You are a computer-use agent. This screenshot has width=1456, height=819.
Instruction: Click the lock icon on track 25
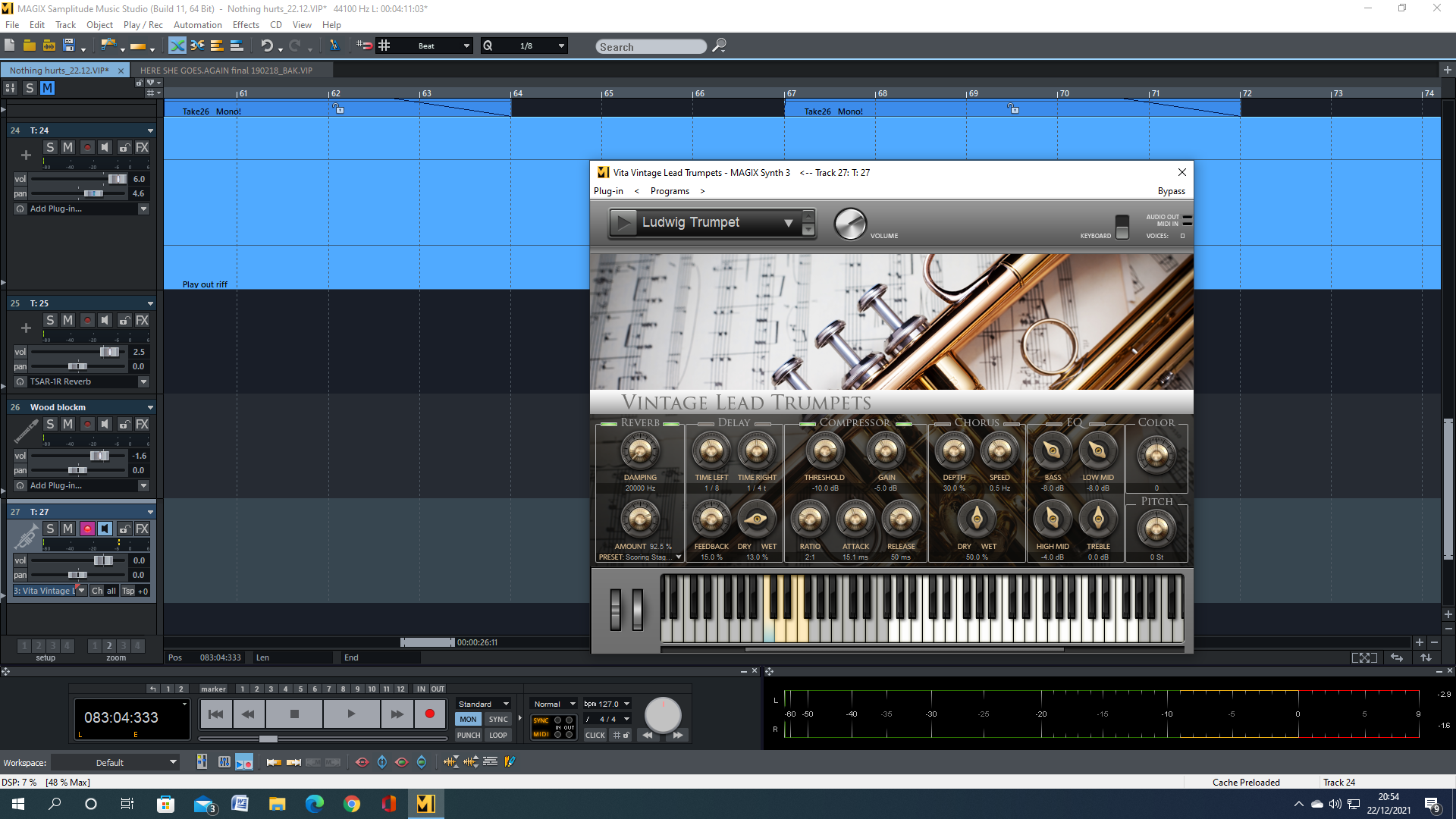coord(124,321)
